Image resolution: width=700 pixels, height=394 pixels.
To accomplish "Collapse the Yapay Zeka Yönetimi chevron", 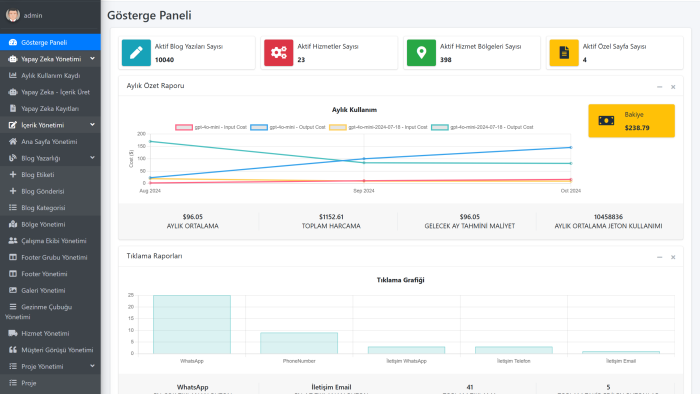I will click(x=92, y=58).
